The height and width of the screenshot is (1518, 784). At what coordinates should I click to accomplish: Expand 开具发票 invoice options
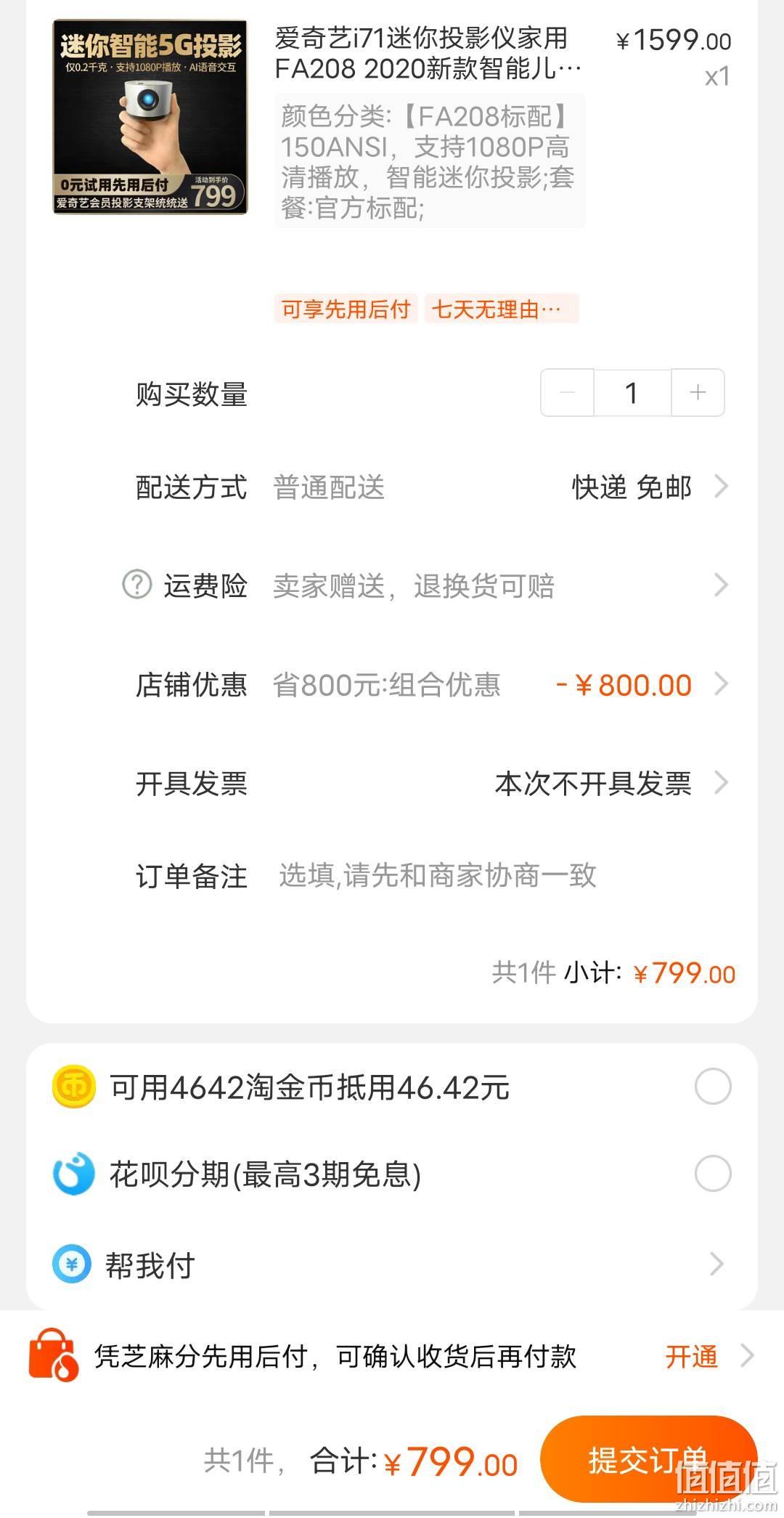721,783
